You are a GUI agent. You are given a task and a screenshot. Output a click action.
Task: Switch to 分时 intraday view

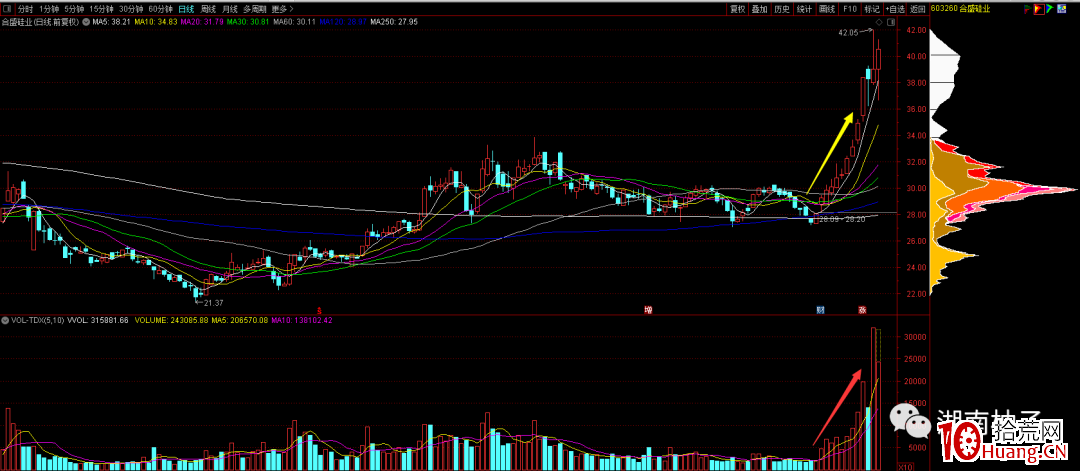point(25,9)
